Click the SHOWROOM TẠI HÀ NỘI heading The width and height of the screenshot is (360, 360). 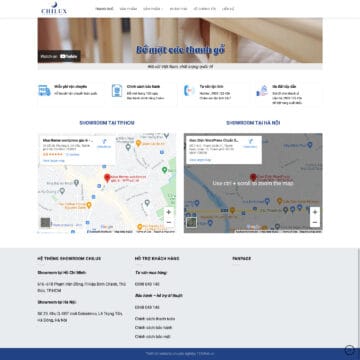coord(253,123)
